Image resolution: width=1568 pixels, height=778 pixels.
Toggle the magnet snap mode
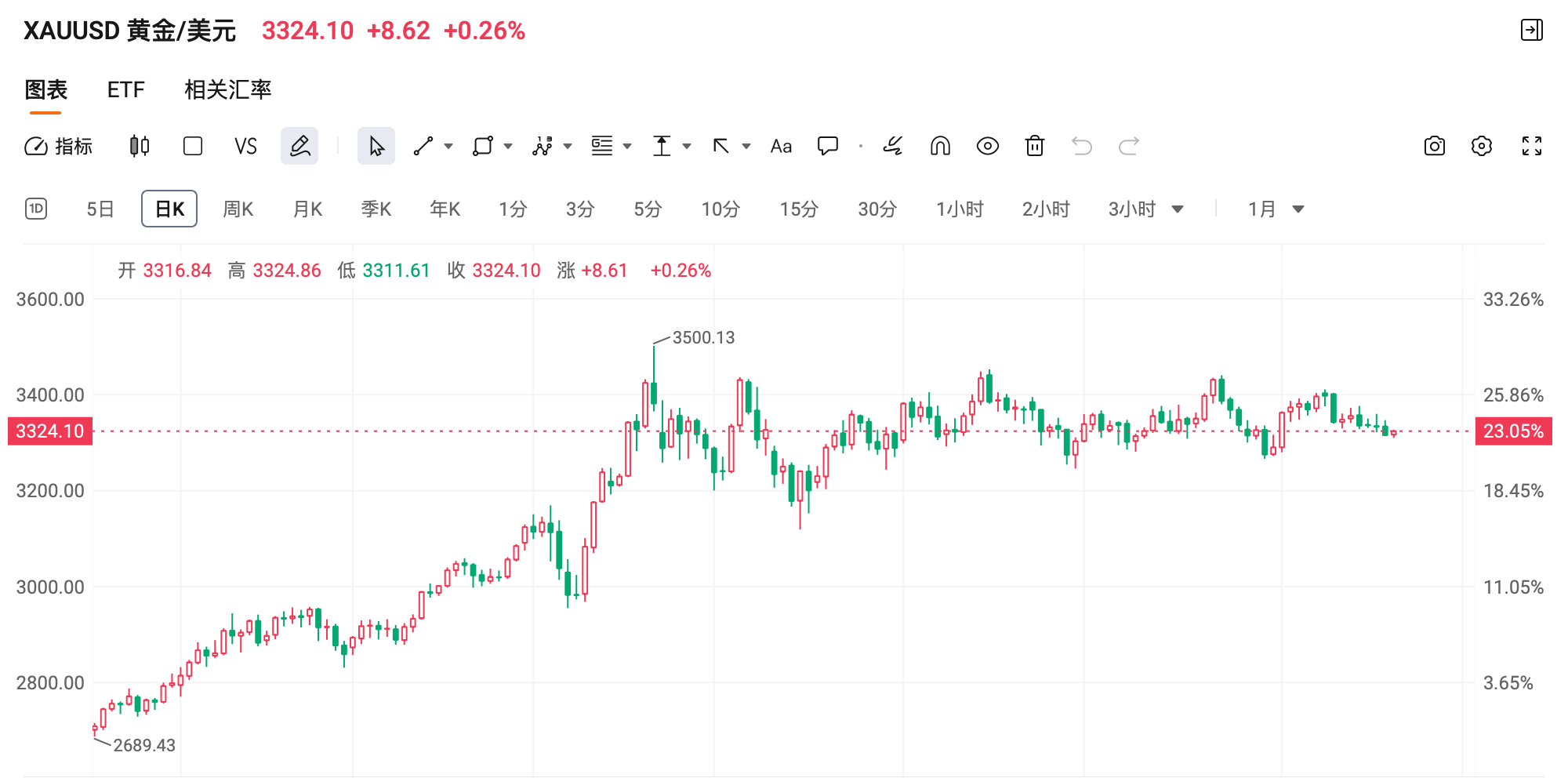[x=940, y=147]
